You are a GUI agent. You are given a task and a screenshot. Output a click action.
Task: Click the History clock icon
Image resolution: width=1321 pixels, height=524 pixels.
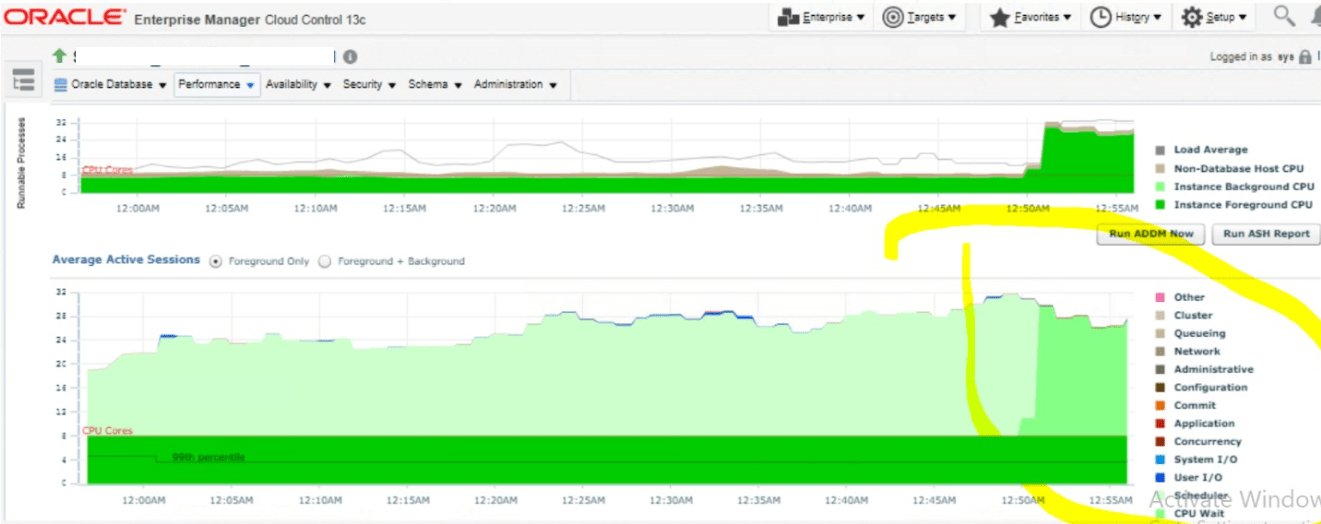1100,18
